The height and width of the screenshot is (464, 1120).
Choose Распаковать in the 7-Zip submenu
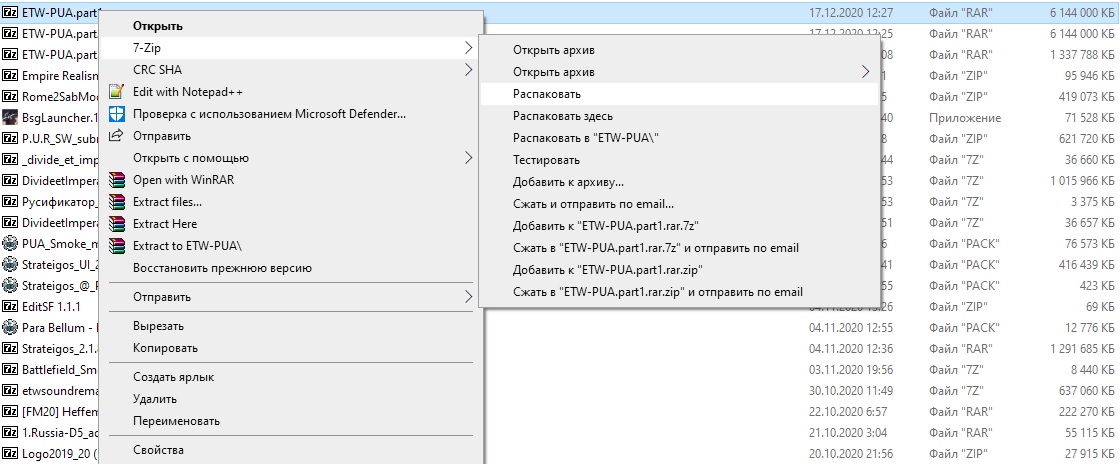(546, 94)
